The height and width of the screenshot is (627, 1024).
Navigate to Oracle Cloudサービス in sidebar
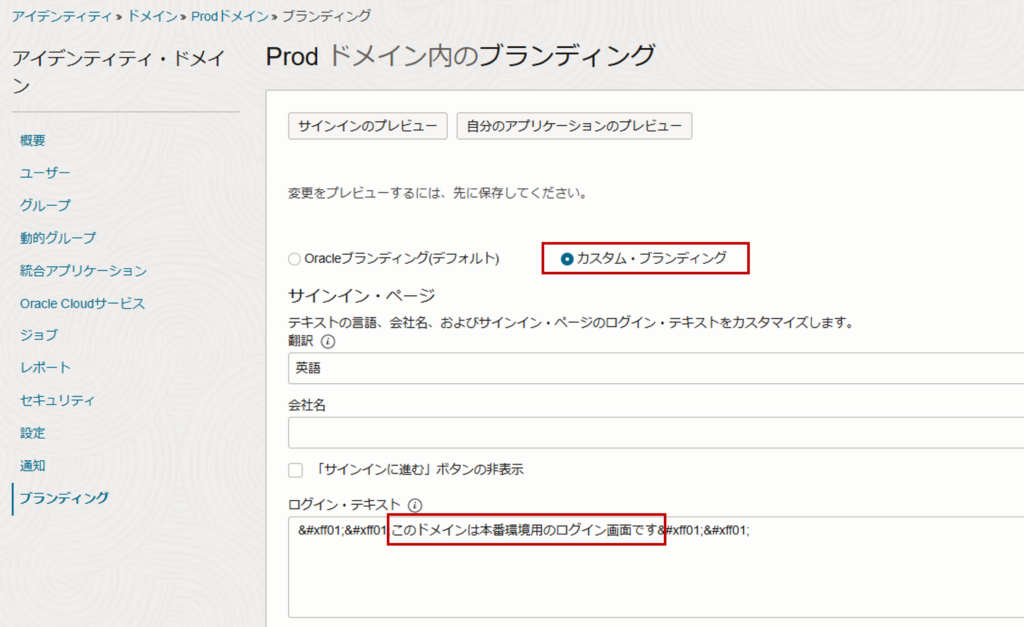[82, 304]
